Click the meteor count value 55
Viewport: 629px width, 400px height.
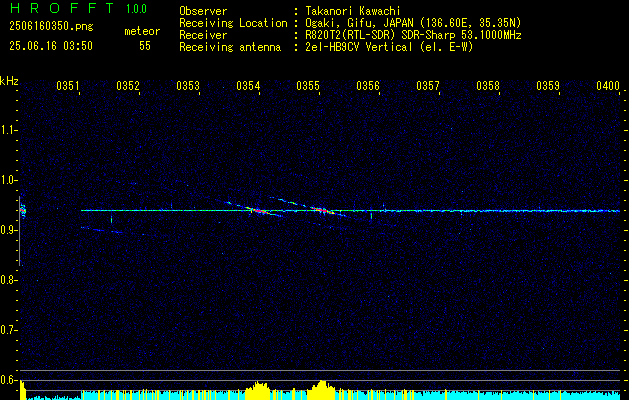145,46
